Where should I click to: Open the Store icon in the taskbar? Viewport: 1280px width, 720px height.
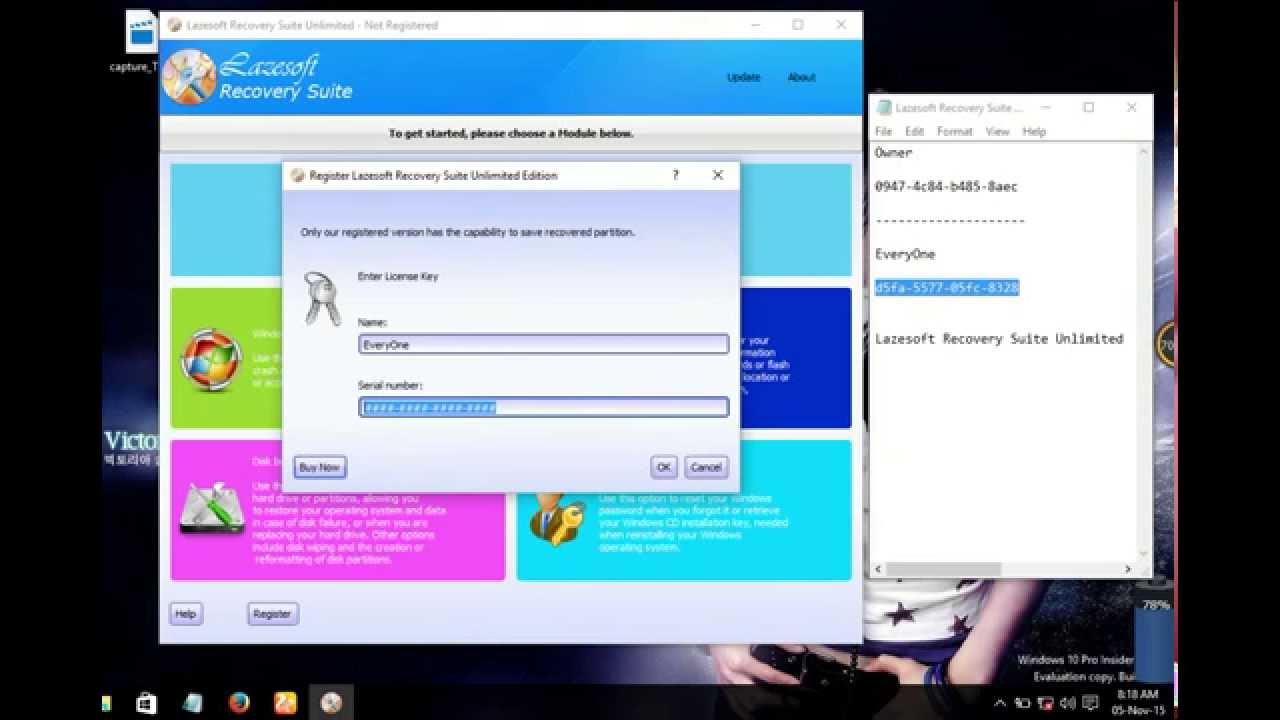[x=146, y=702]
